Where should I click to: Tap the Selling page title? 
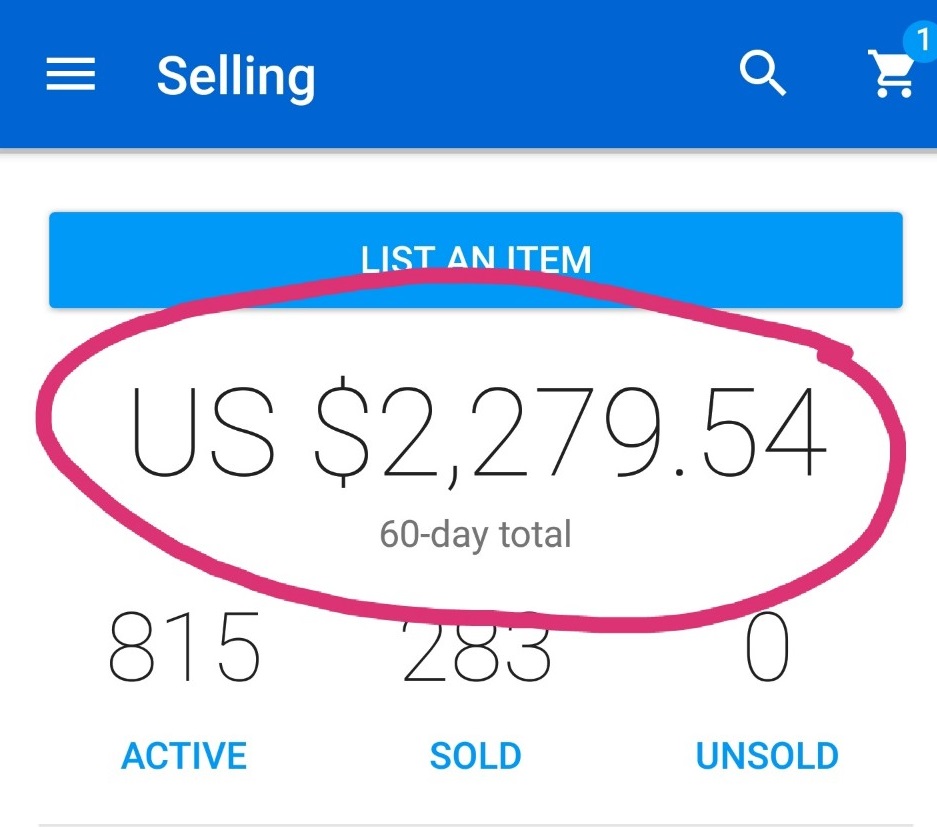click(x=236, y=76)
